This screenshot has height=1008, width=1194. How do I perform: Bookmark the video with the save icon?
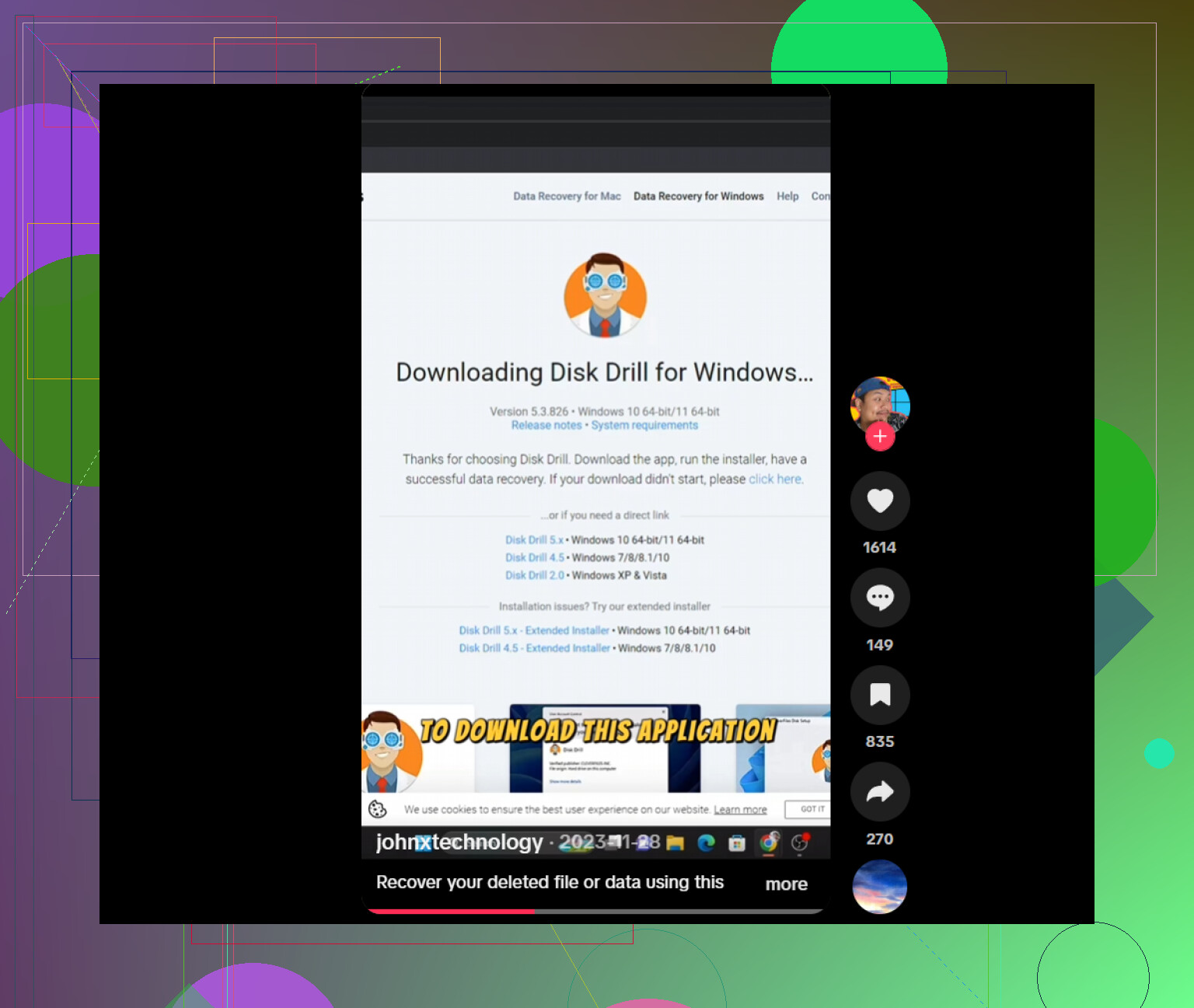click(880, 695)
